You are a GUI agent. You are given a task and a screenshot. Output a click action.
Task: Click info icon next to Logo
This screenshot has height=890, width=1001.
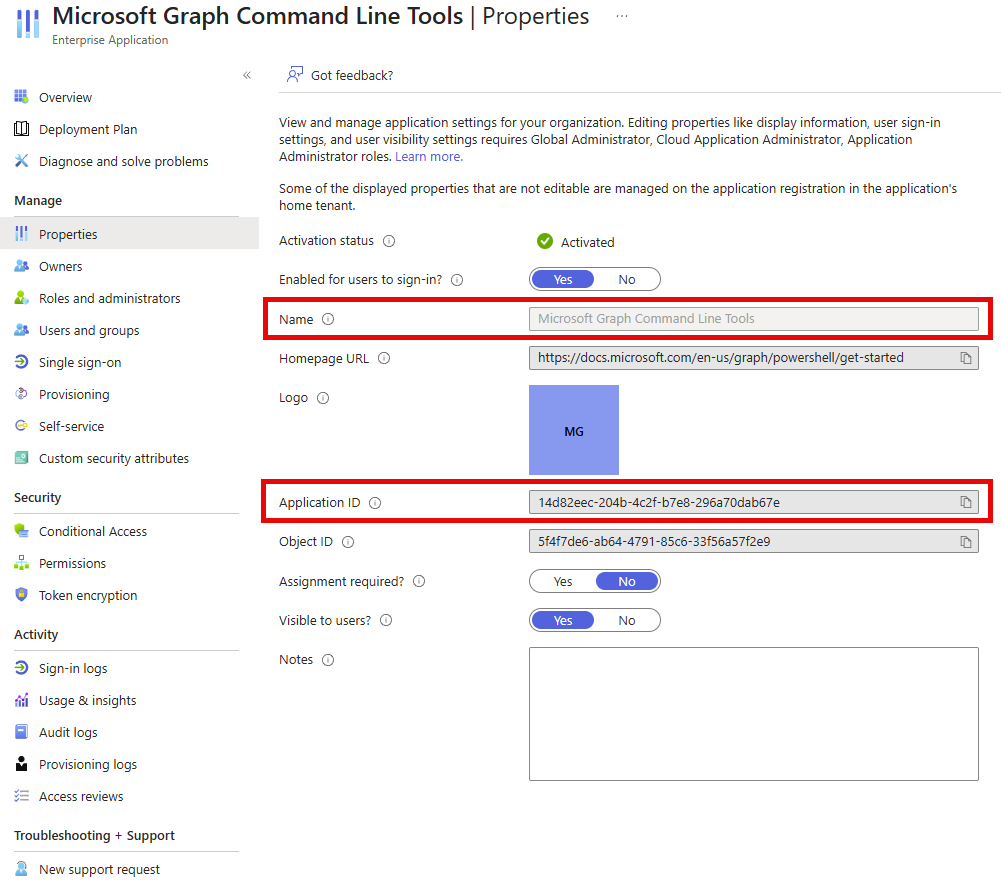(323, 398)
